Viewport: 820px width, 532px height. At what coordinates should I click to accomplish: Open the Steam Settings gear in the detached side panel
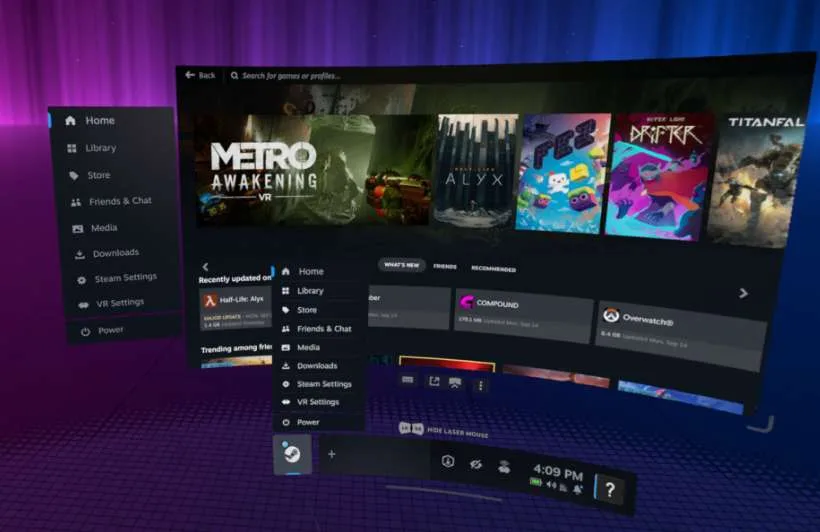coord(82,280)
